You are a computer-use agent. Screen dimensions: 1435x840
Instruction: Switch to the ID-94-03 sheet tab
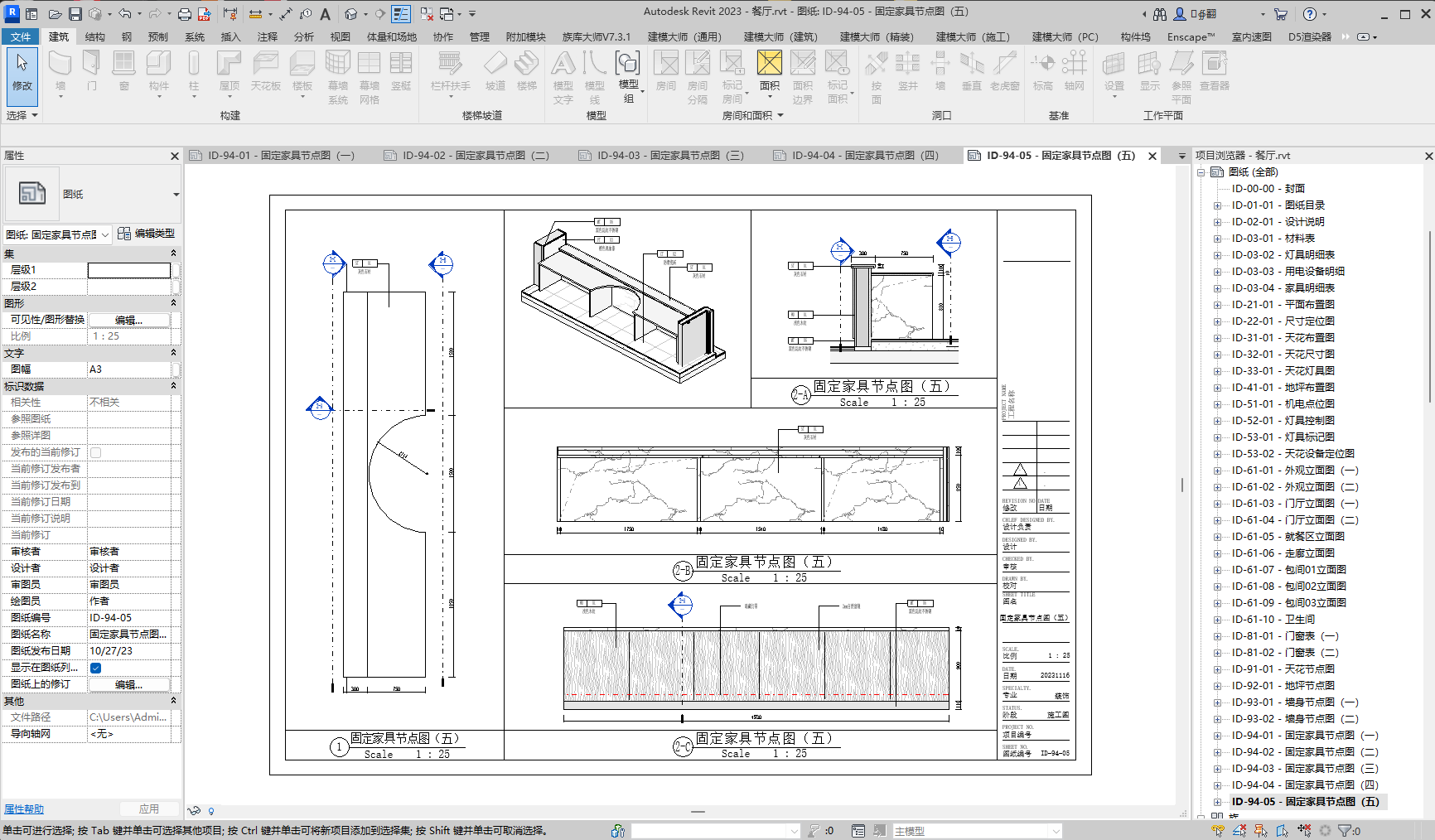pyautogui.click(x=669, y=156)
